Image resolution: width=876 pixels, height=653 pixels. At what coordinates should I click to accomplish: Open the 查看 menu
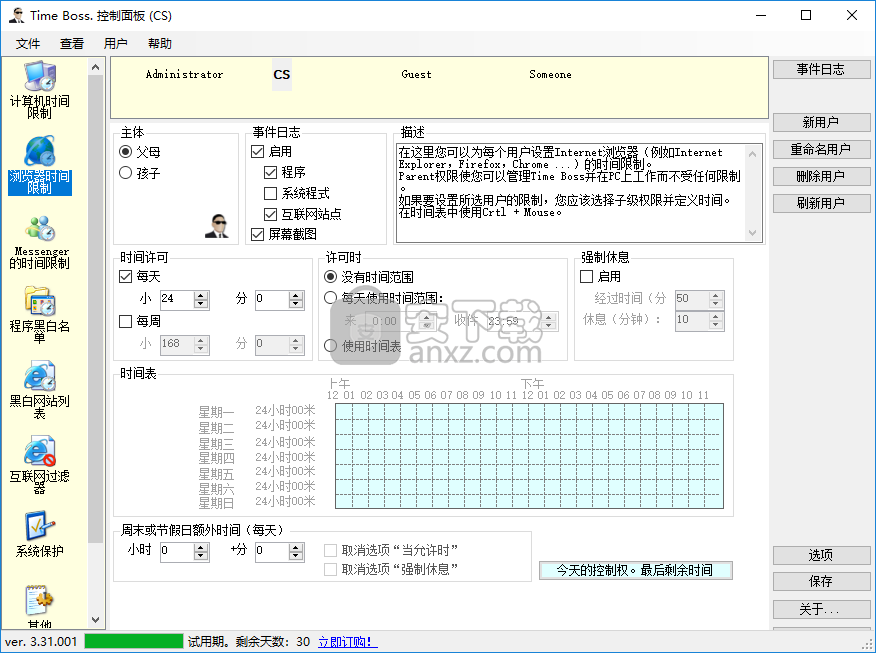click(72, 44)
